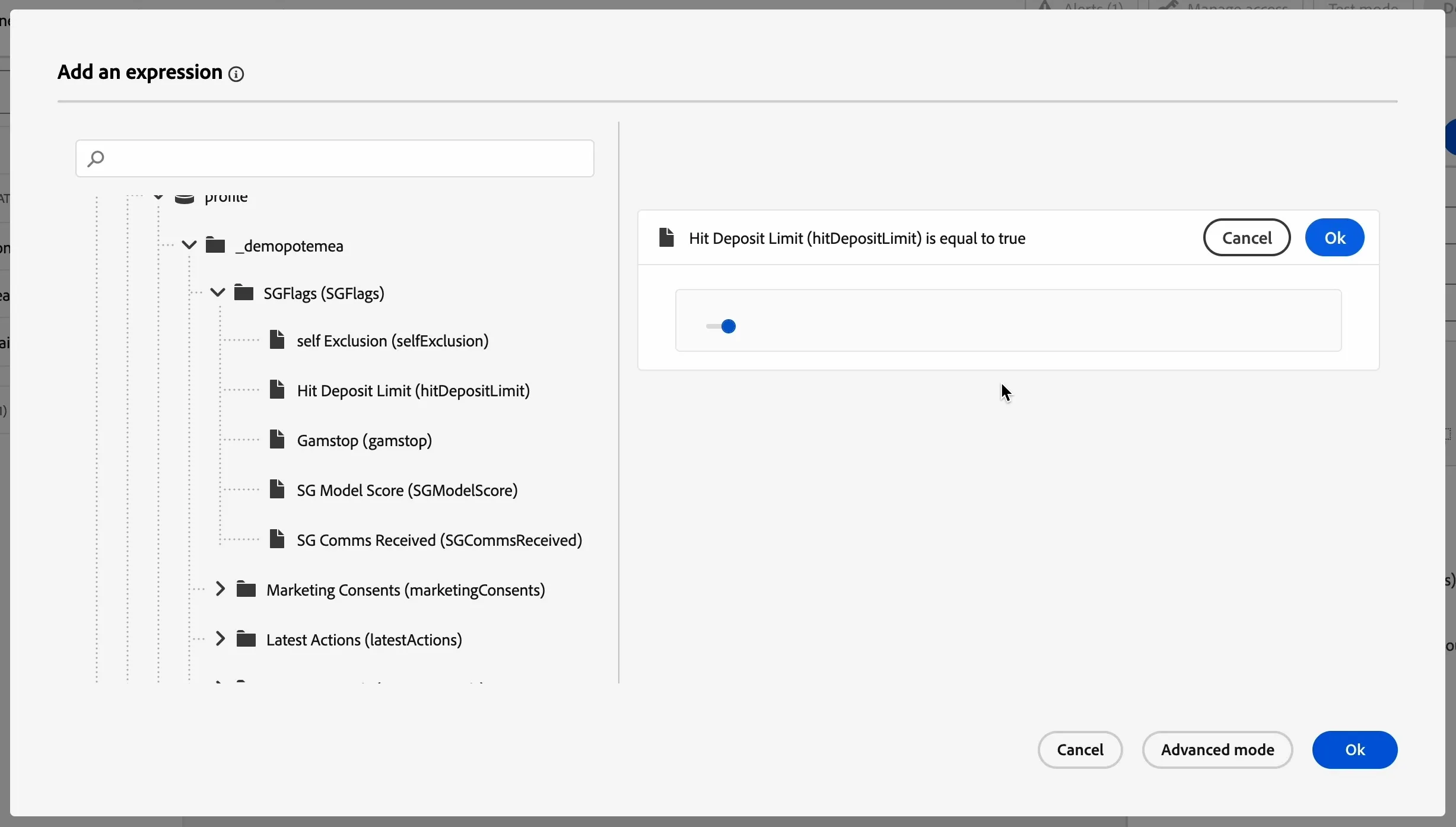Toggle the Hit Deposit Limit boolean switch
This screenshot has width=1456, height=827.
(x=721, y=326)
